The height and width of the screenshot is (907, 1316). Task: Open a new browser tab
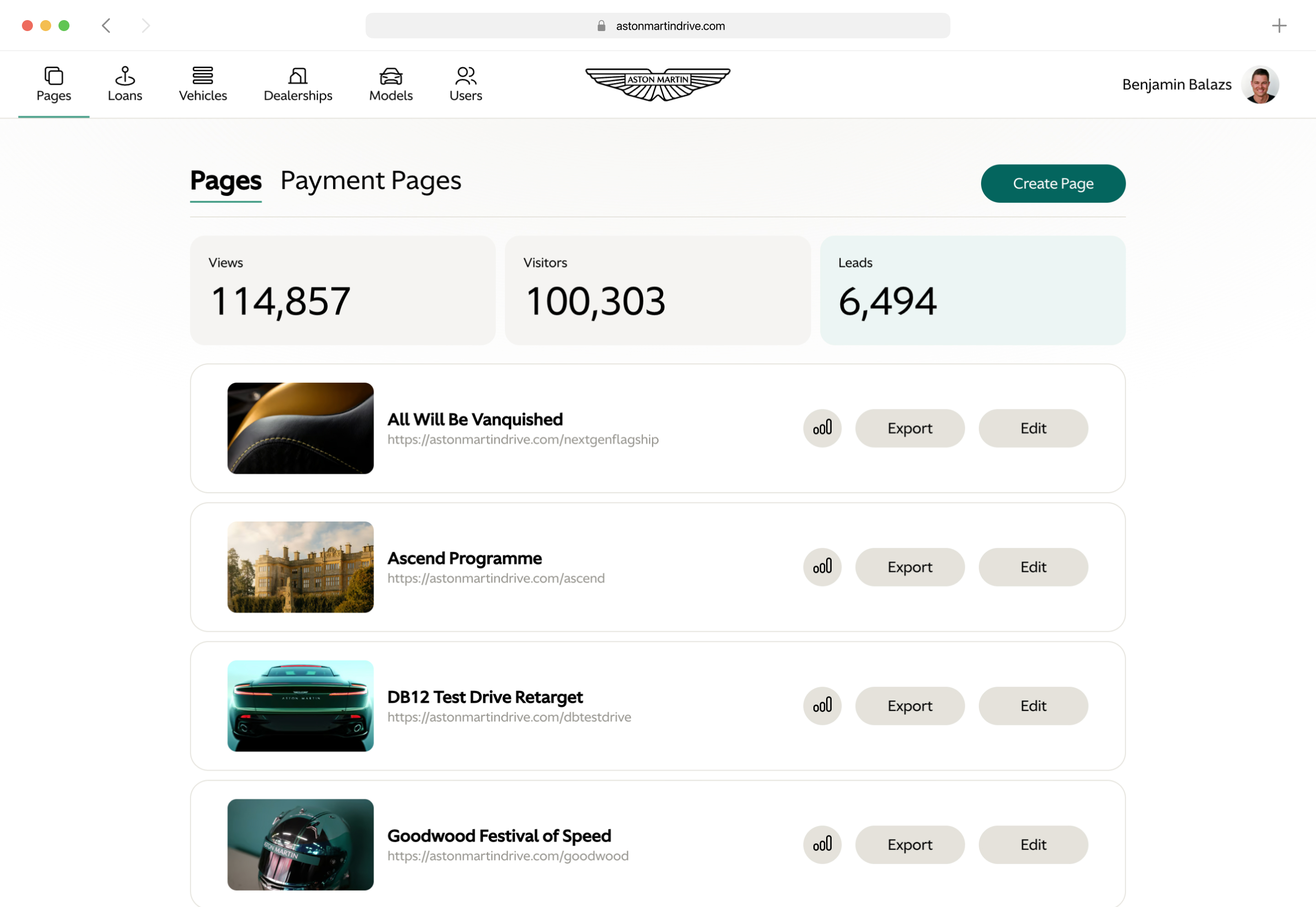pos(1279,26)
